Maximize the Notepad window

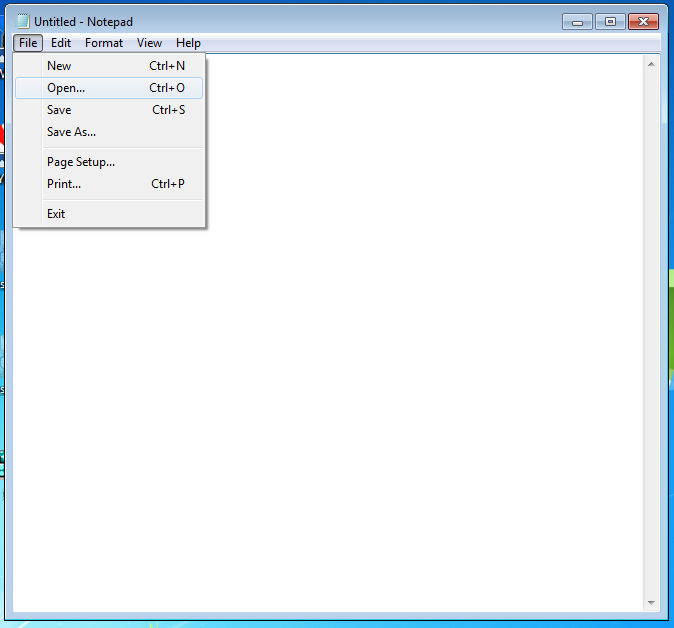point(610,21)
